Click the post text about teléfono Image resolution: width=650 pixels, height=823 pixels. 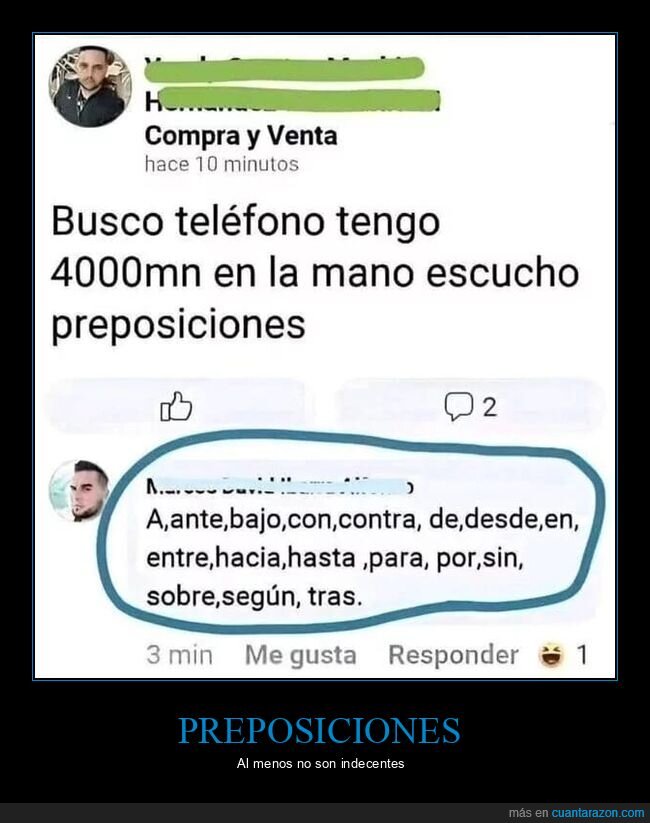315,272
